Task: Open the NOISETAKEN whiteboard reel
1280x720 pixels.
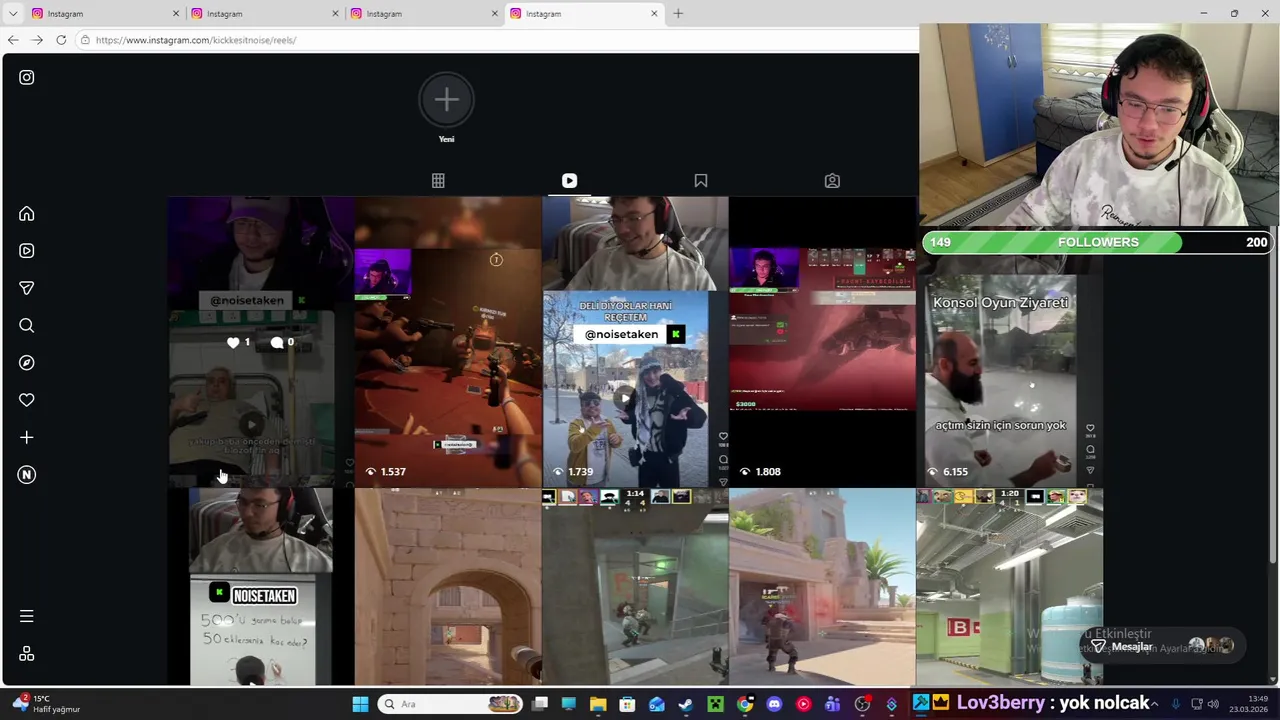Action: coord(260,587)
